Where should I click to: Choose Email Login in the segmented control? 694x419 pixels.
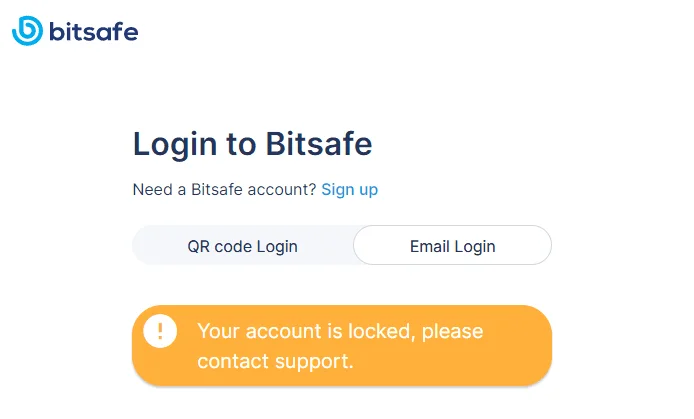click(452, 246)
